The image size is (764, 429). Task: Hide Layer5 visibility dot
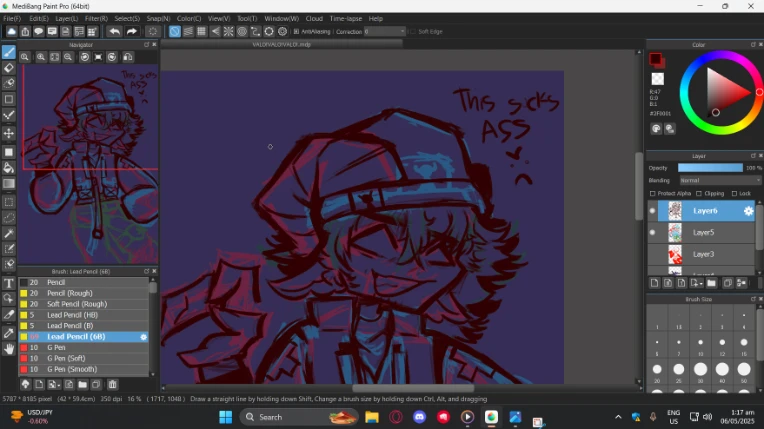pos(652,233)
